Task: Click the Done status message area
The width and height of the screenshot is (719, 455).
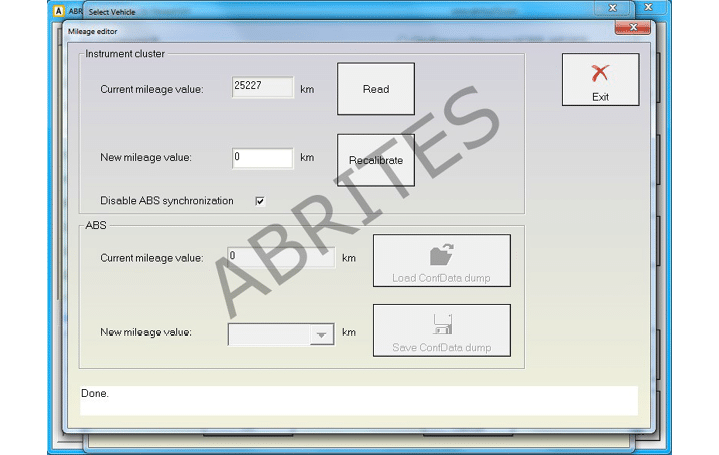Action: point(358,399)
